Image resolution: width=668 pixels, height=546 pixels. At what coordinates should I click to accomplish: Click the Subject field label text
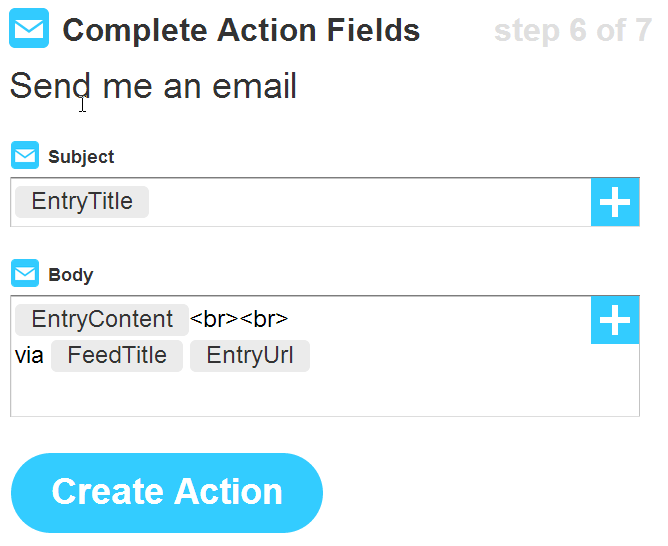tap(81, 157)
